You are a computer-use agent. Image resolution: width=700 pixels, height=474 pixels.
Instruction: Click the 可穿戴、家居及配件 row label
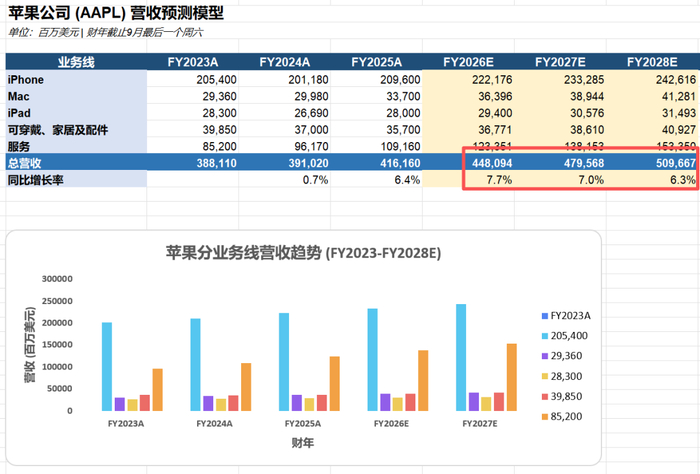(x=76, y=130)
